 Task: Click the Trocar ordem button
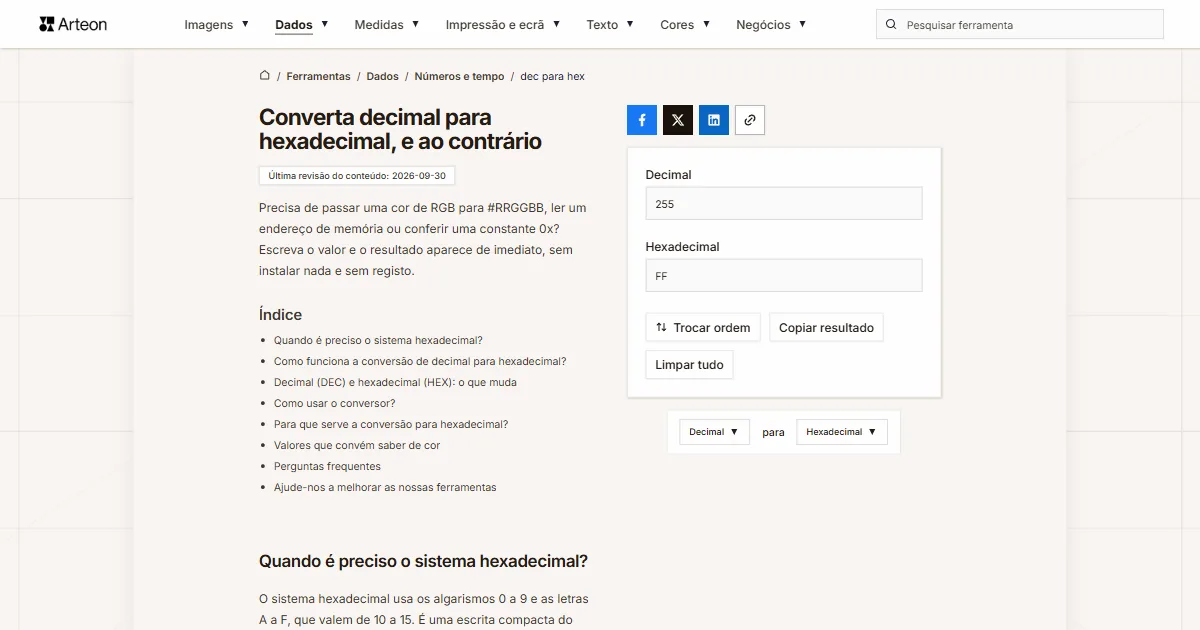coord(703,328)
